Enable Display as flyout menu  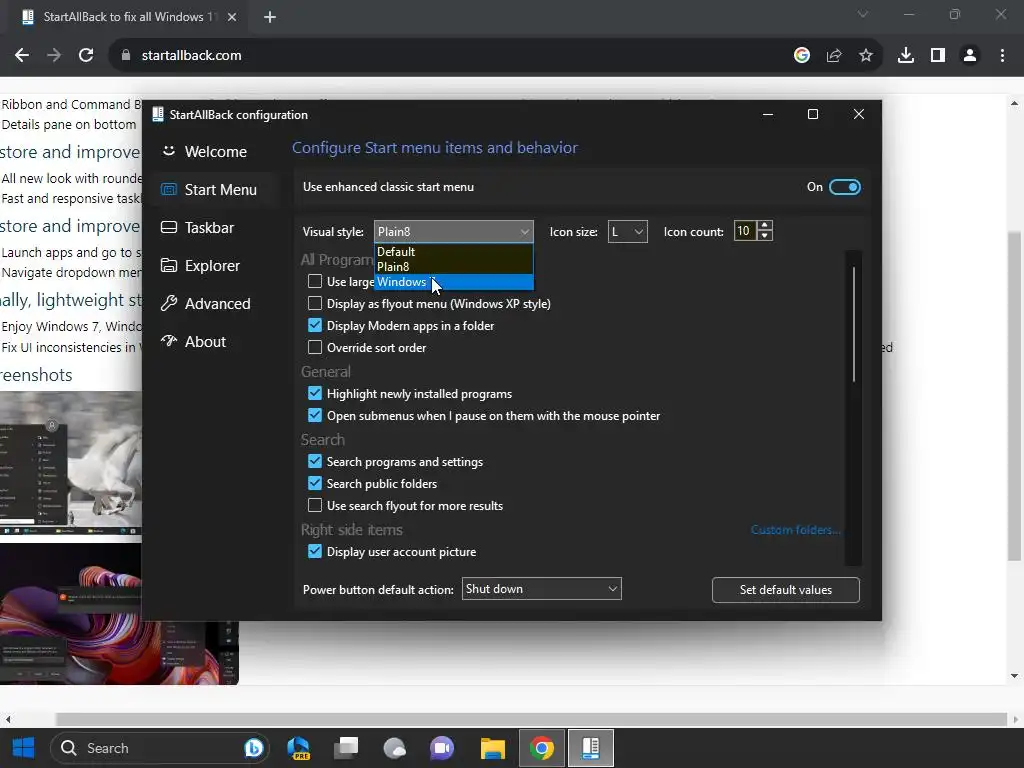315,303
